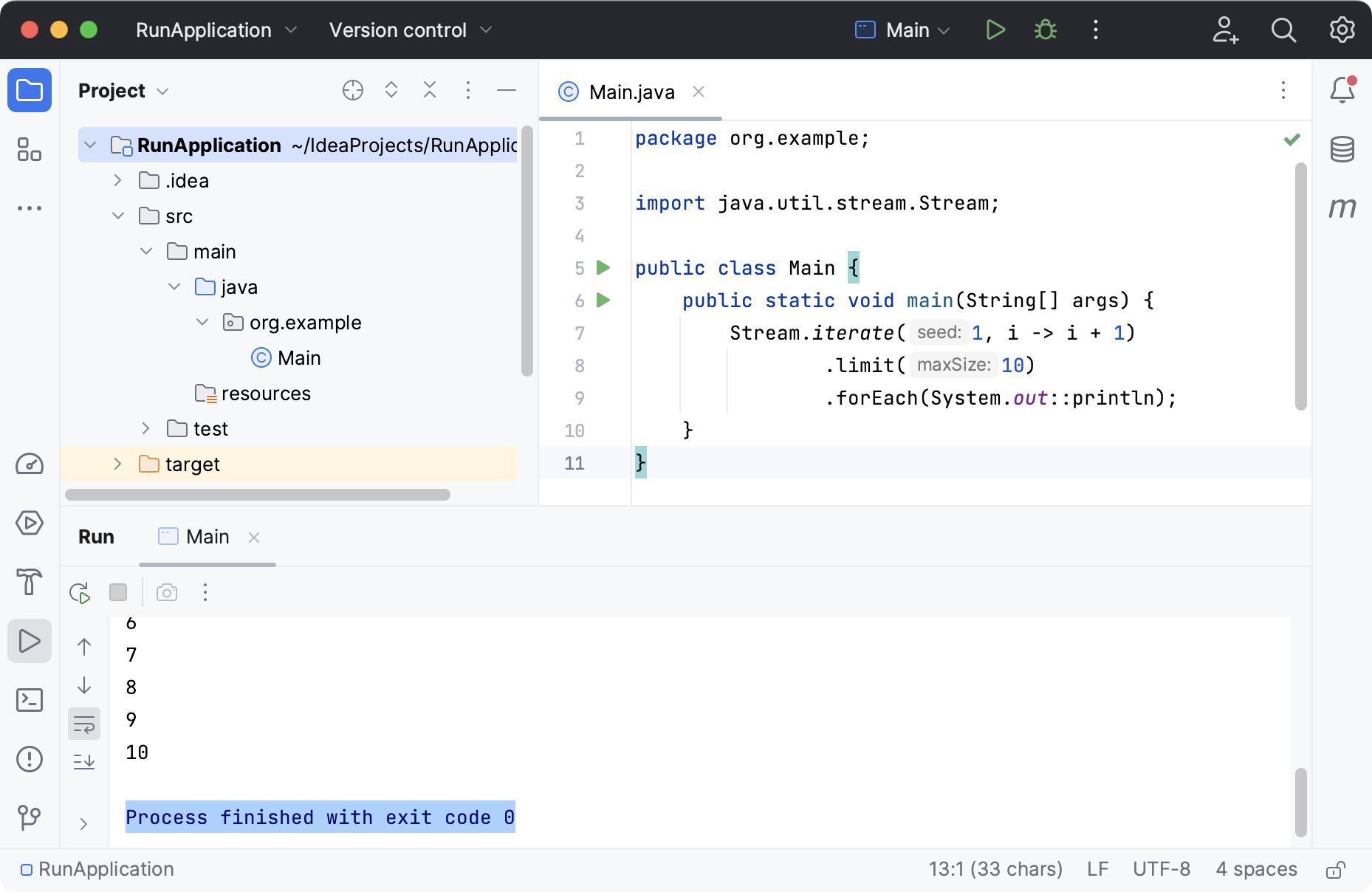Collapse the java folder

(174, 287)
